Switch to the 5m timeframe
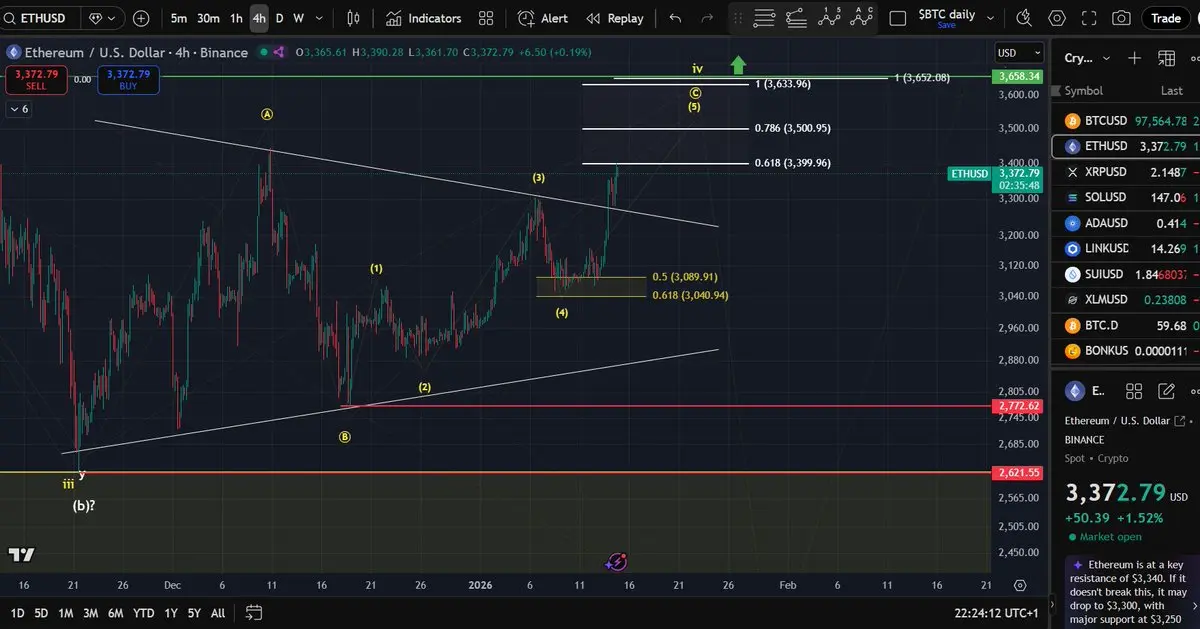This screenshot has width=1200, height=629. (x=179, y=18)
